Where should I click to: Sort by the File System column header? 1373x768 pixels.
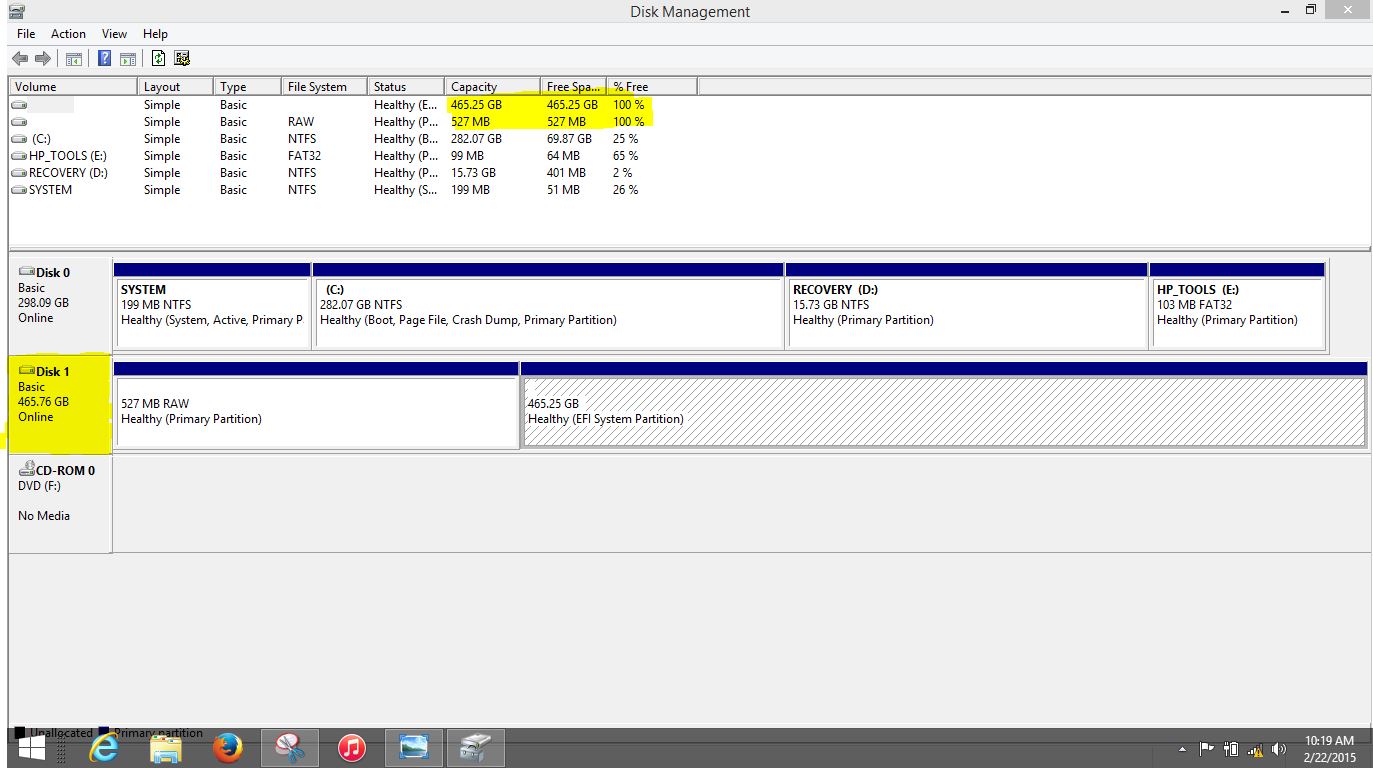[x=324, y=87]
